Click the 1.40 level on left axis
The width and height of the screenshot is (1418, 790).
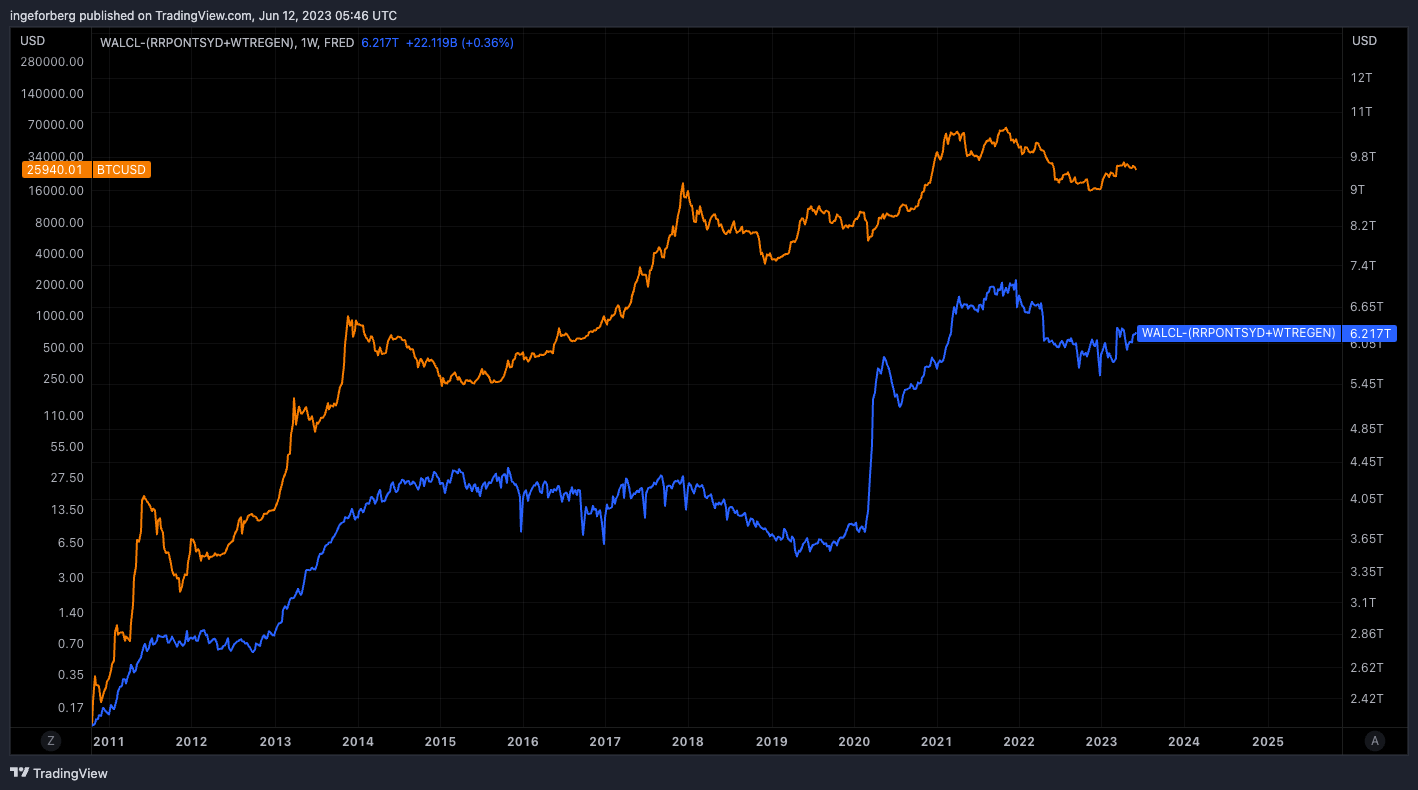pyautogui.click(x=70, y=612)
